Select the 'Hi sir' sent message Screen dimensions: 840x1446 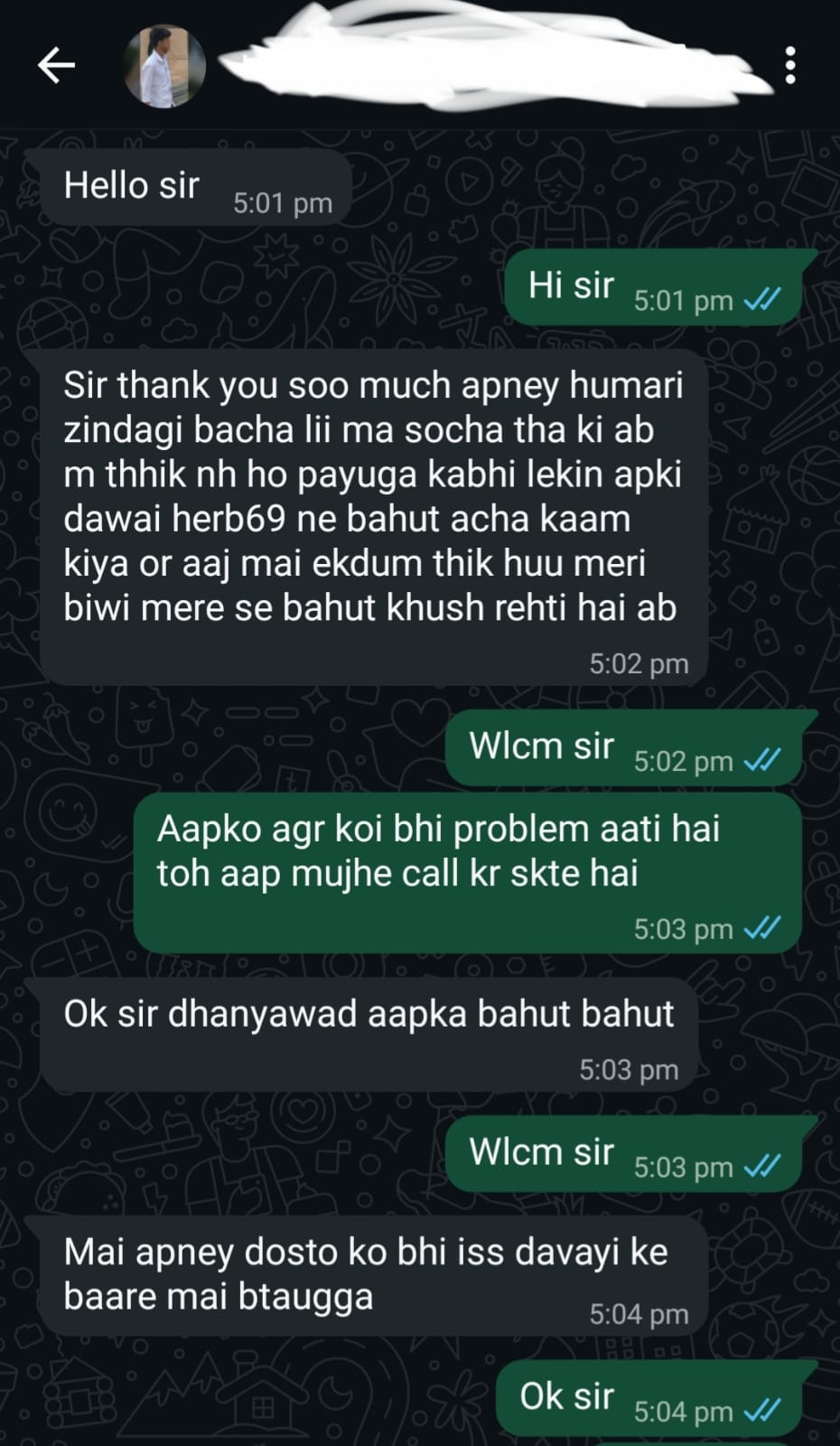pos(652,286)
